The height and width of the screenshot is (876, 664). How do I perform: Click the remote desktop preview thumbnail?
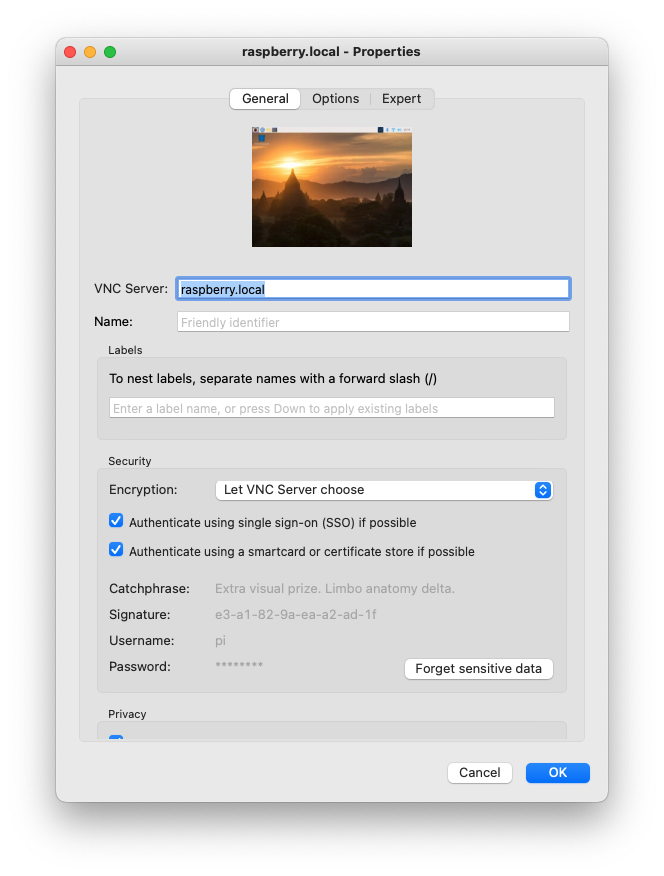pos(331,187)
